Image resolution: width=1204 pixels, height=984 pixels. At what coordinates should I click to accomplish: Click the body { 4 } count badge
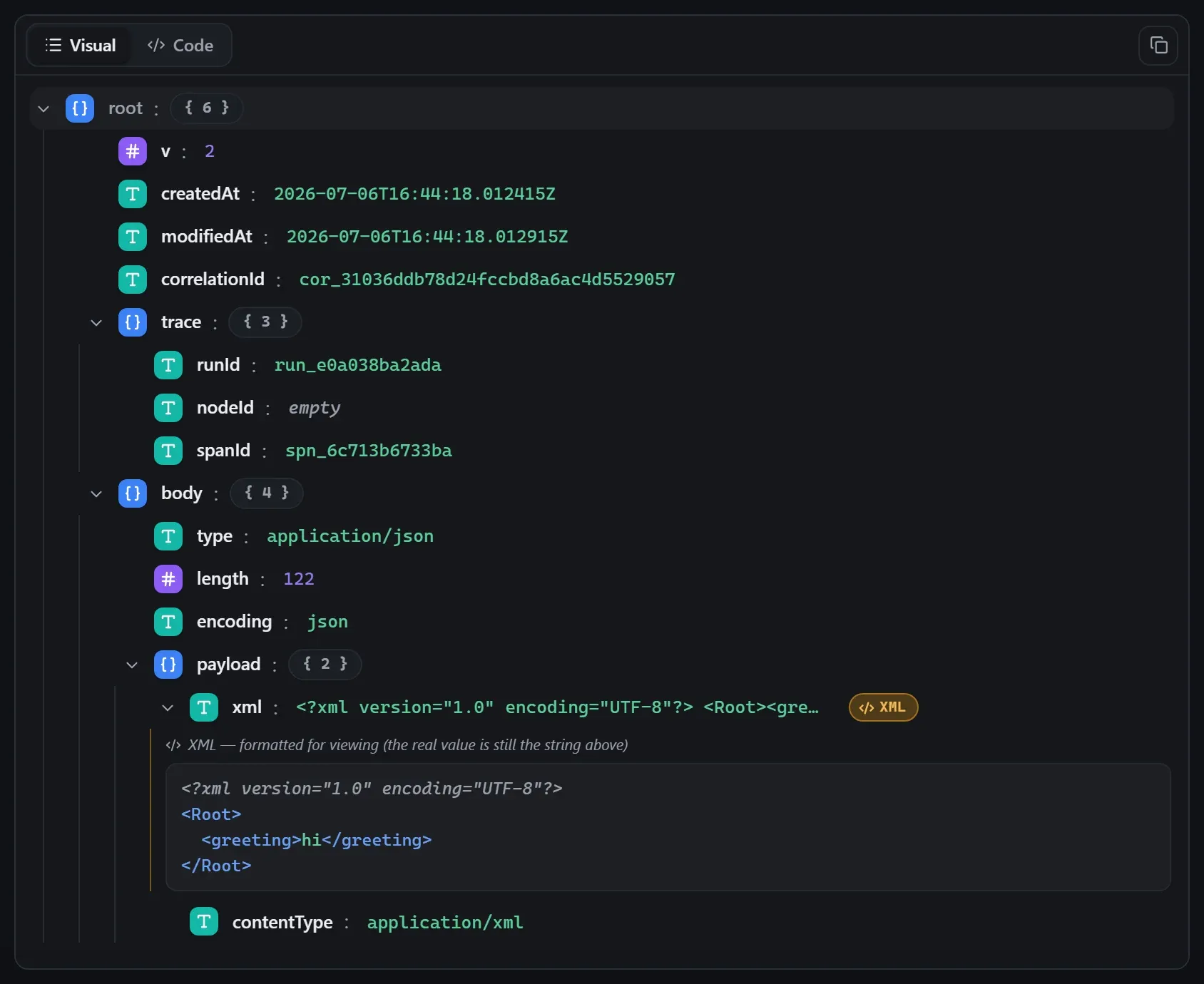(x=267, y=493)
